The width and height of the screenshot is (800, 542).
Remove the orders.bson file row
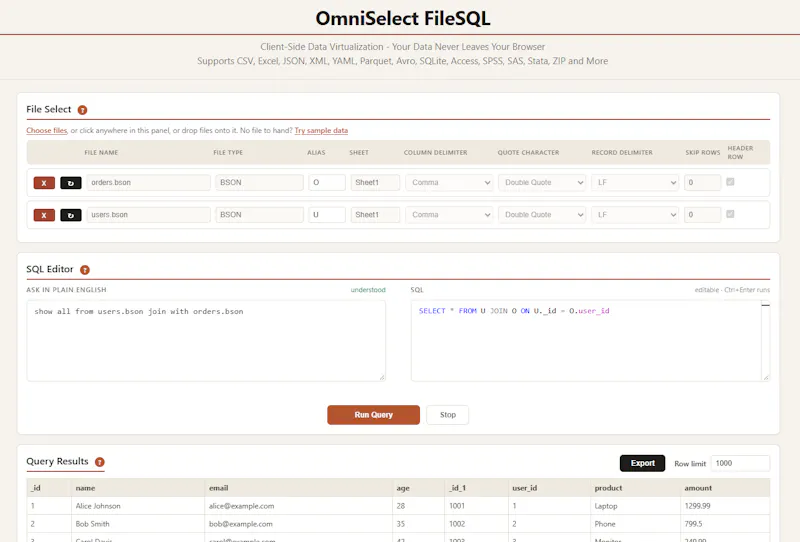[x=44, y=183]
